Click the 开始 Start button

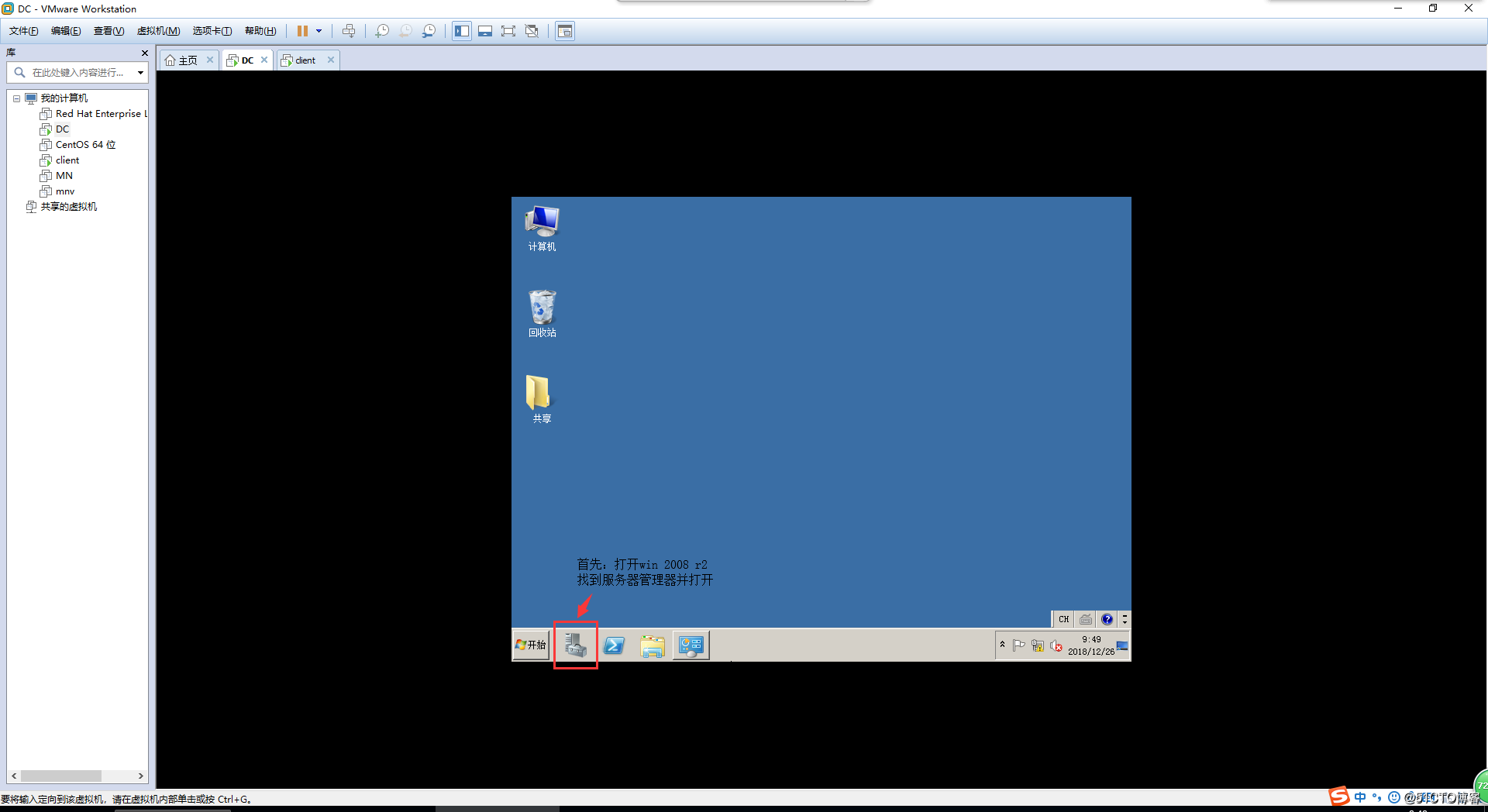pos(532,645)
